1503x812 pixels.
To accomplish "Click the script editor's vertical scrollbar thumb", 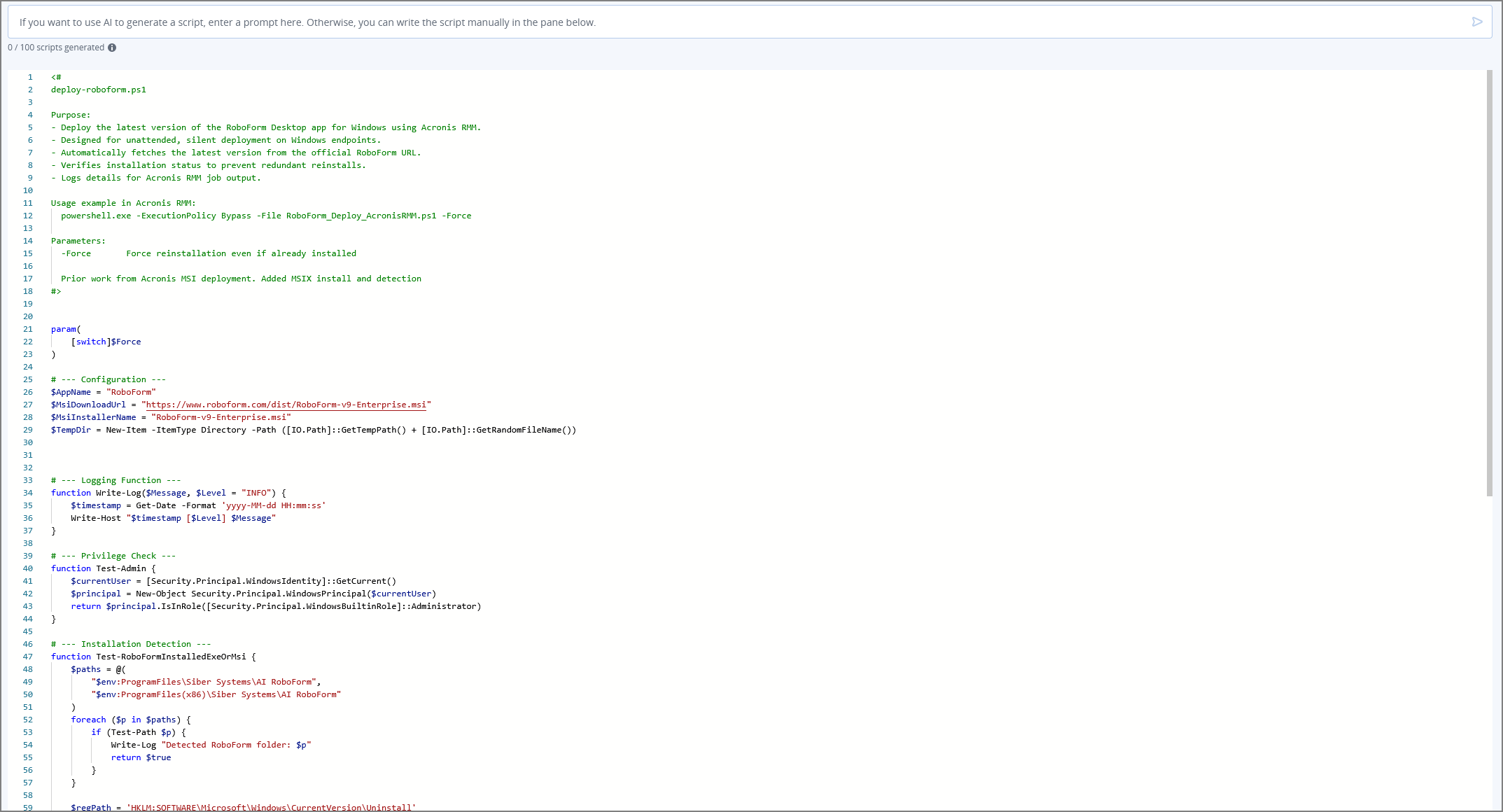I will (1489, 283).
